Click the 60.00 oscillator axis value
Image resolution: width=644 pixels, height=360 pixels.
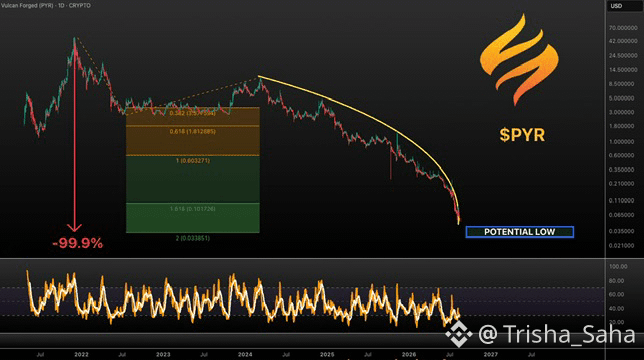(x=616, y=294)
